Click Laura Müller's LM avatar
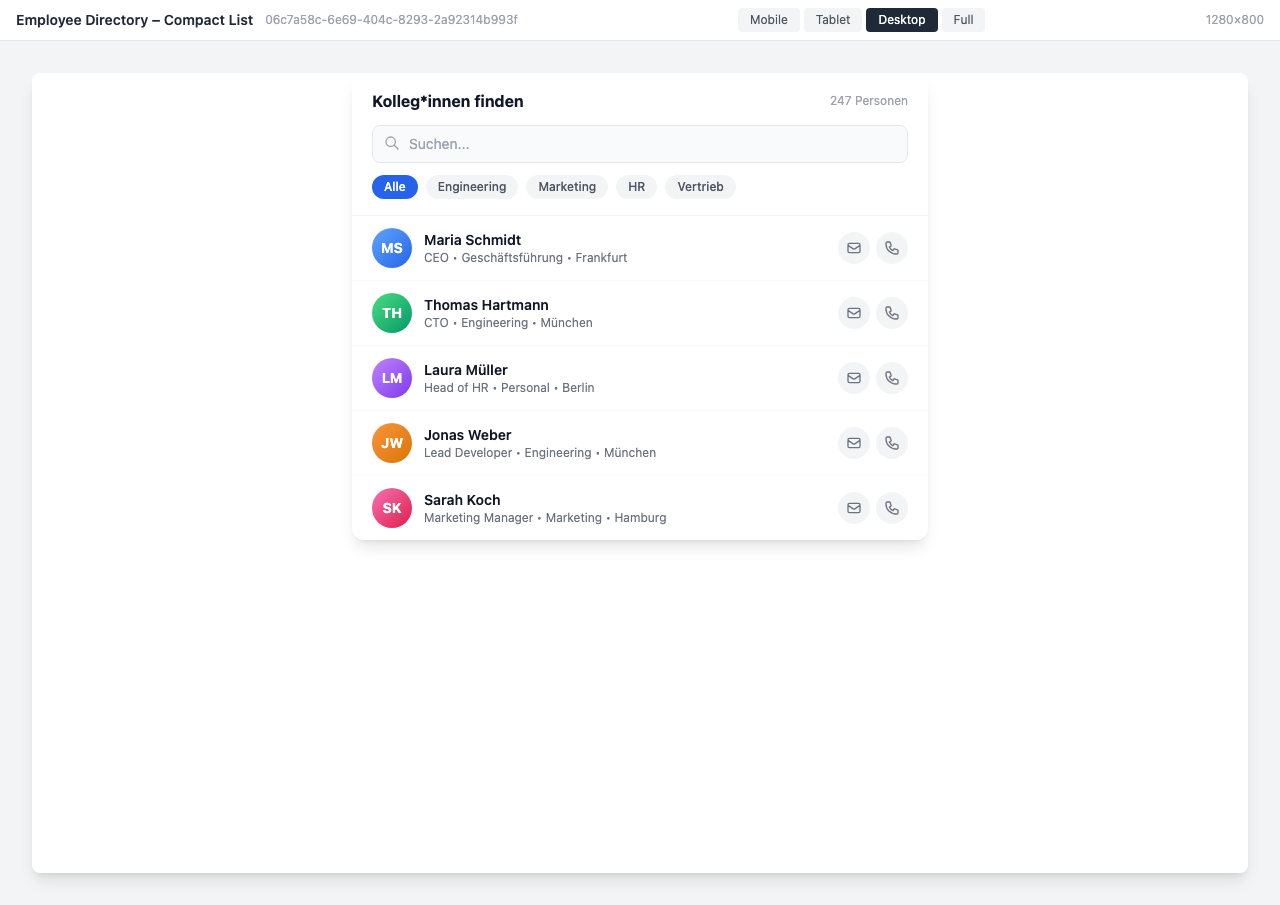This screenshot has width=1280, height=905. pos(391,378)
